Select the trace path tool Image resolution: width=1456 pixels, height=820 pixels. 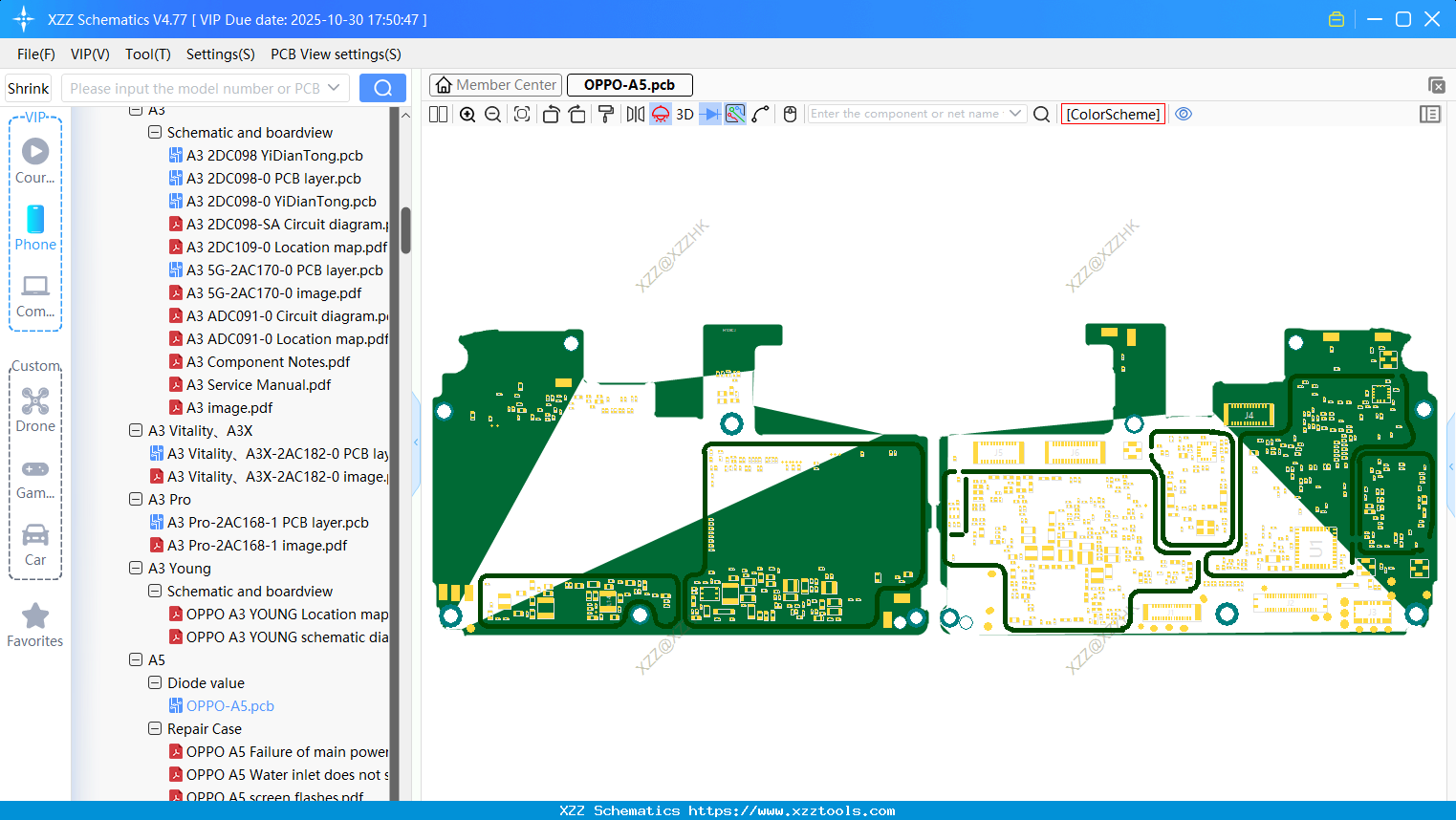coord(761,115)
